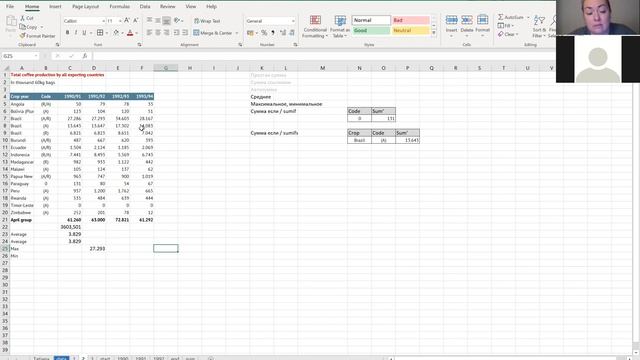Apply the Normal cell style
The width and height of the screenshot is (640, 360).
[371, 20]
